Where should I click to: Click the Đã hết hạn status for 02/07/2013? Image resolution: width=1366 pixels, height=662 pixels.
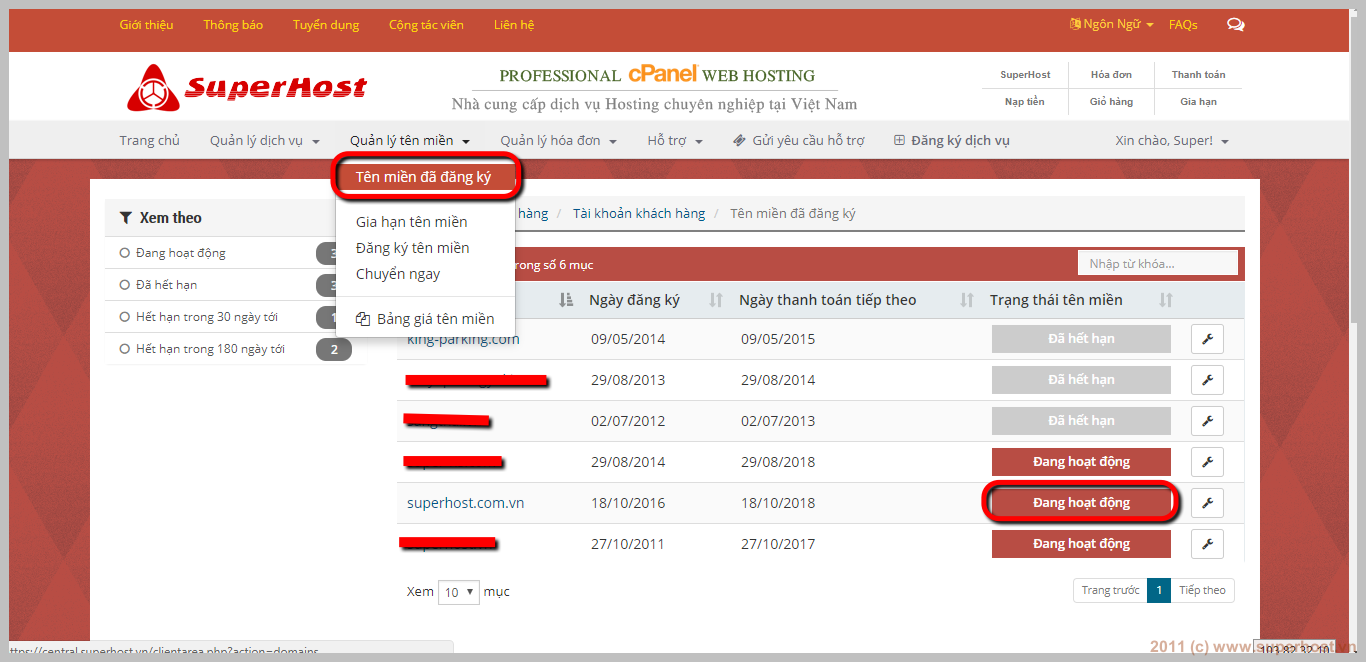point(1081,421)
